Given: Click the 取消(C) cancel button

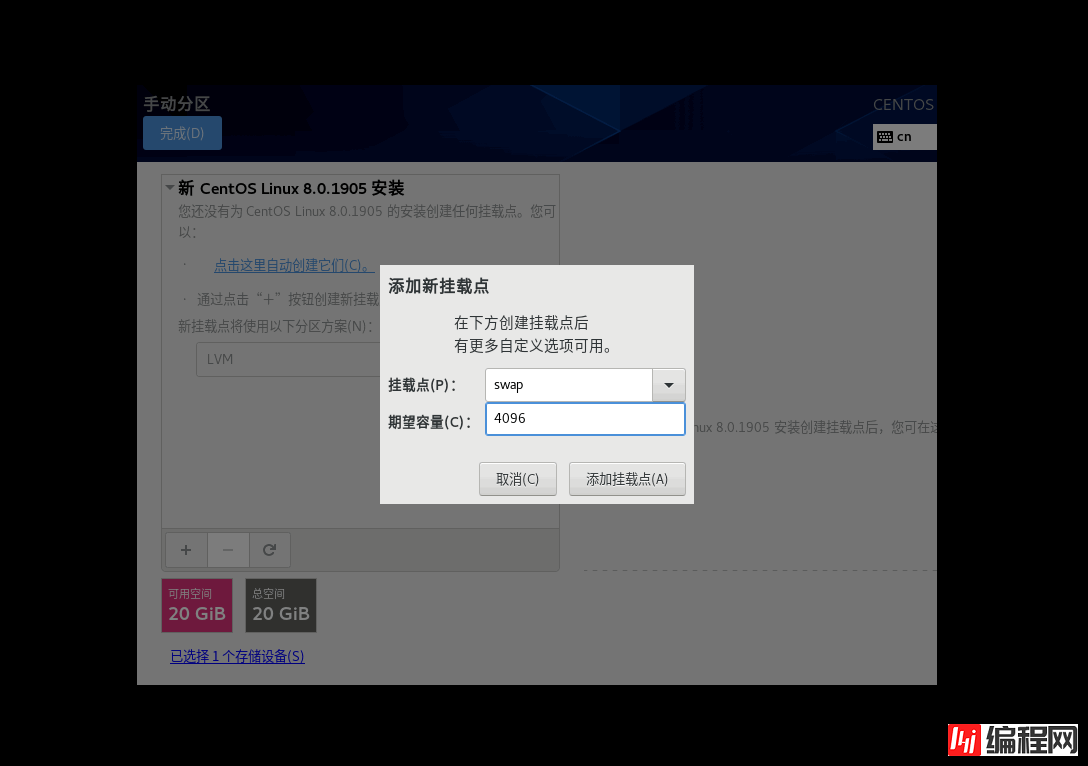Looking at the screenshot, I should click(x=517, y=479).
